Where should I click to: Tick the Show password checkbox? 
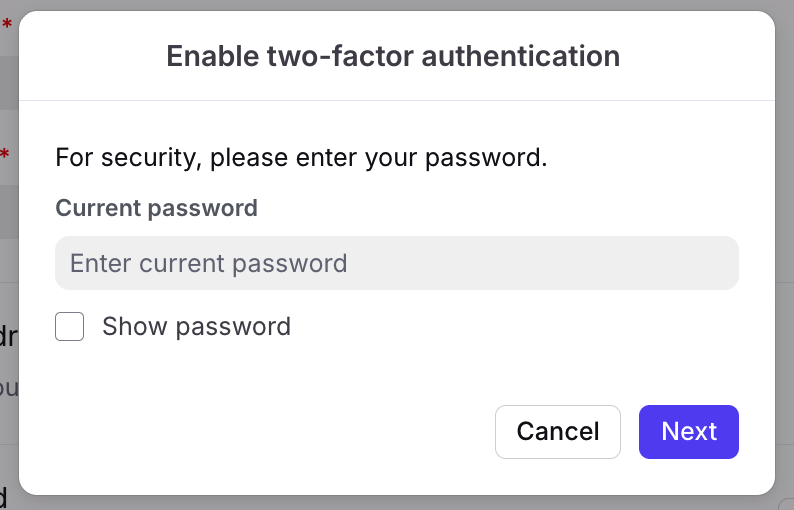pyautogui.click(x=69, y=326)
